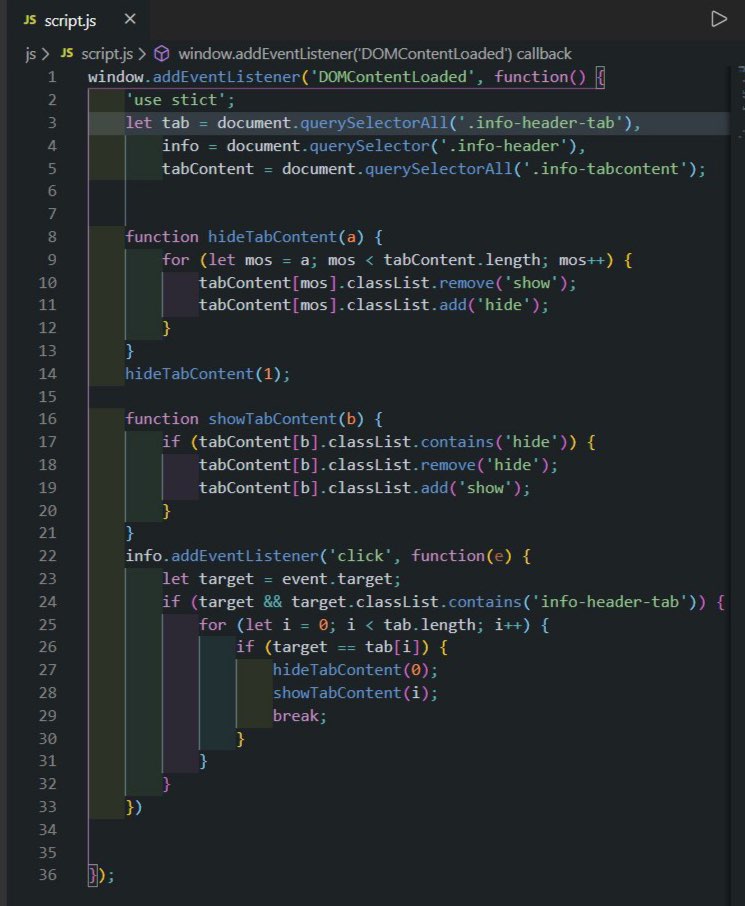The height and width of the screenshot is (906, 745).
Task: Click 'DOMContentLoaded' string on line 1
Action: pyautogui.click(x=392, y=77)
